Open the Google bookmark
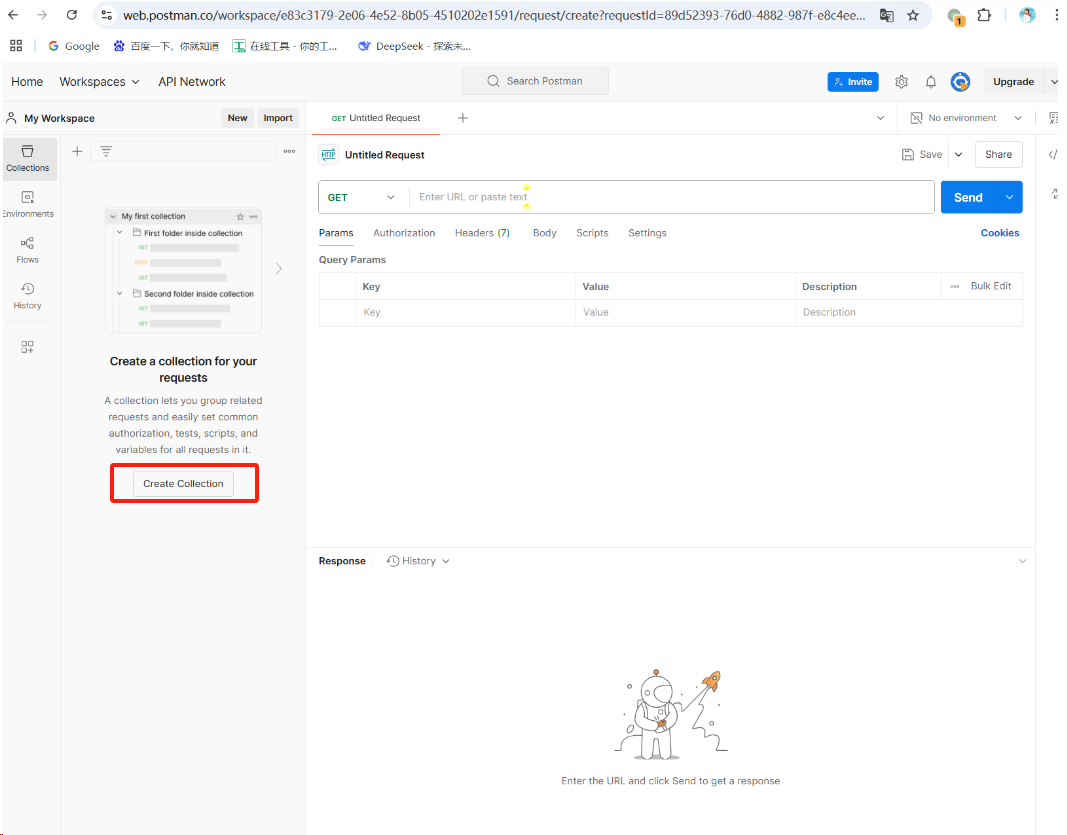1067x835 pixels. pyautogui.click(x=74, y=46)
